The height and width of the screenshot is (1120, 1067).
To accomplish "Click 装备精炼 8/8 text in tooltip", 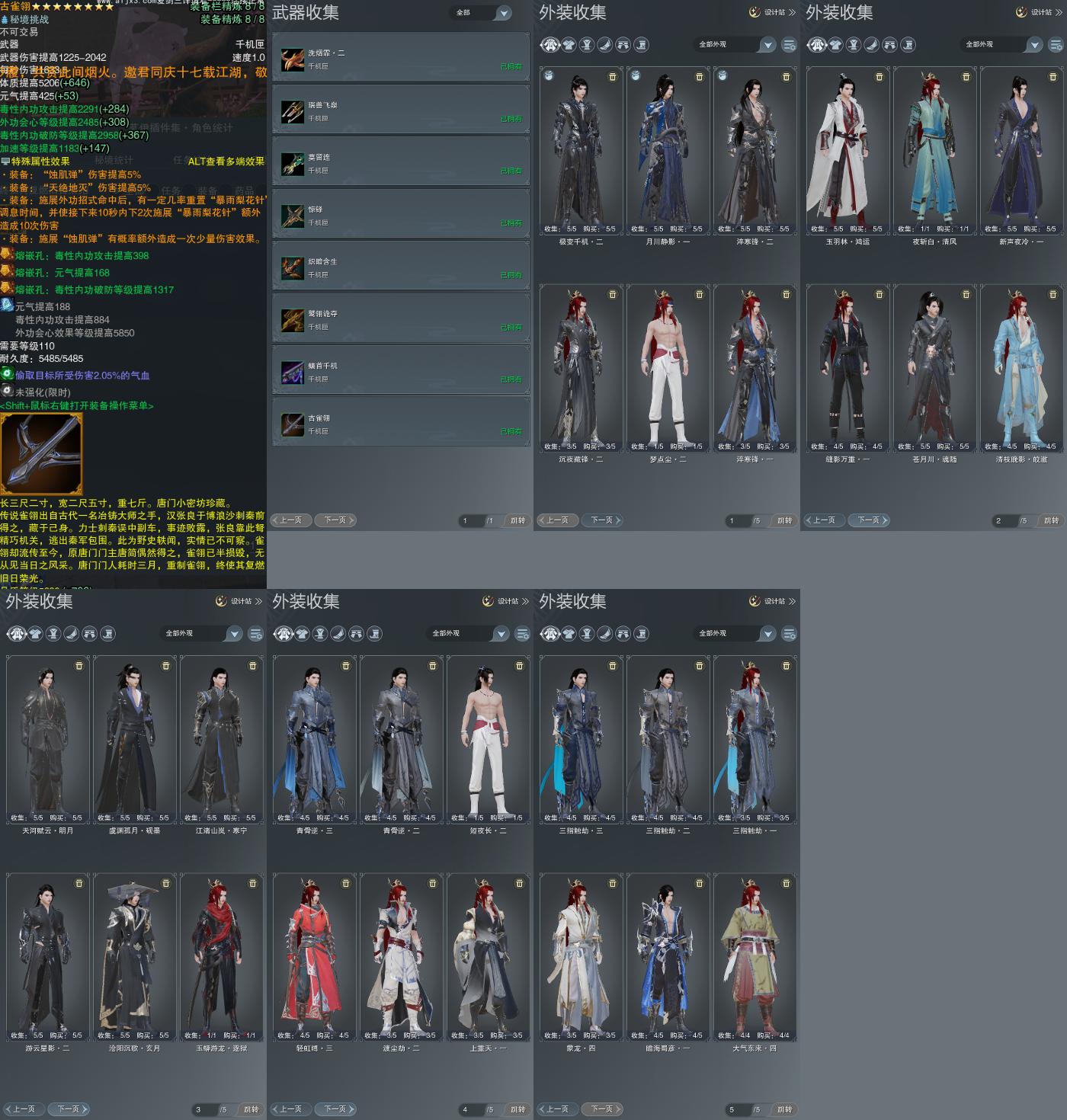I will 232,19.
